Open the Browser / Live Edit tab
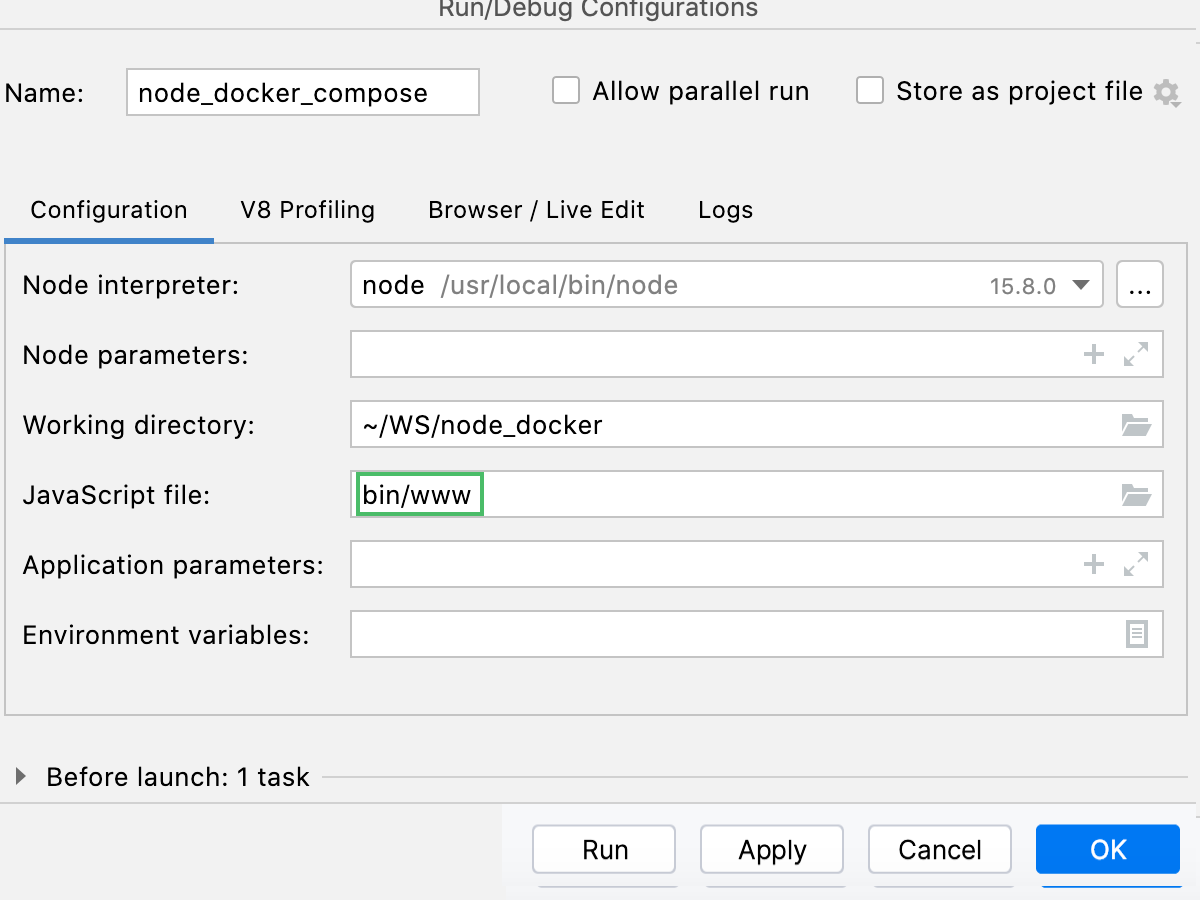1200x900 pixels. pyautogui.click(x=537, y=210)
